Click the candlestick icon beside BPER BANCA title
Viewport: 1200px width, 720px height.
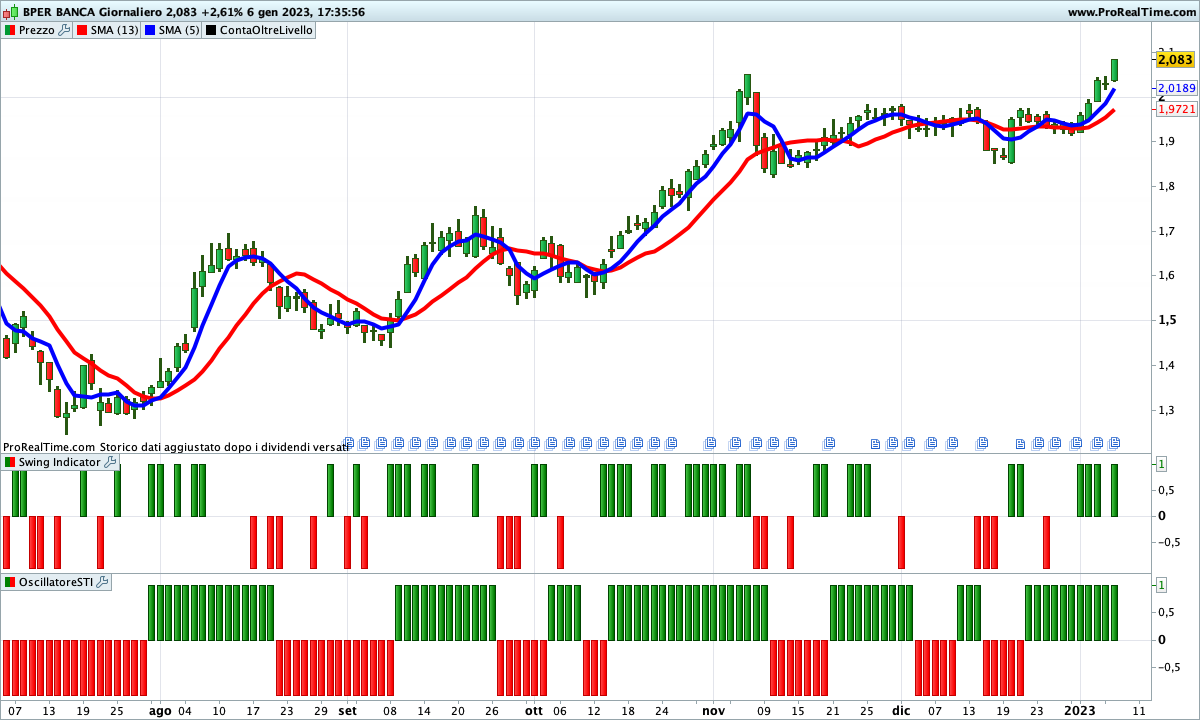pyautogui.click(x=9, y=12)
